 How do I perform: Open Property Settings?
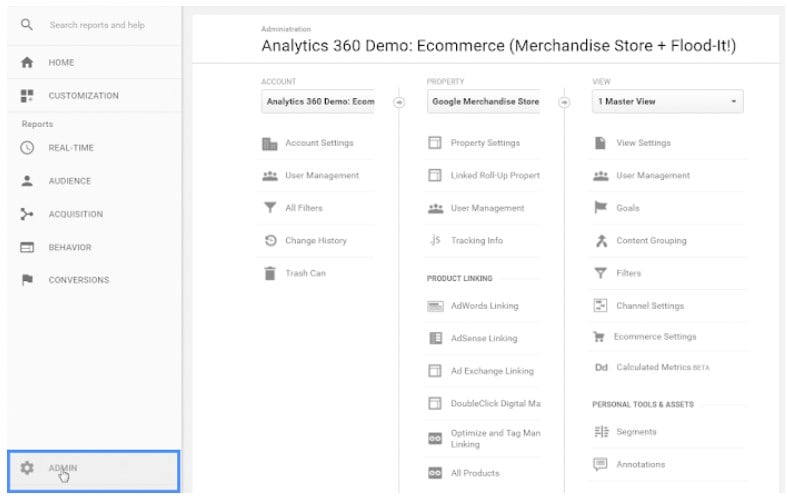tap(485, 143)
